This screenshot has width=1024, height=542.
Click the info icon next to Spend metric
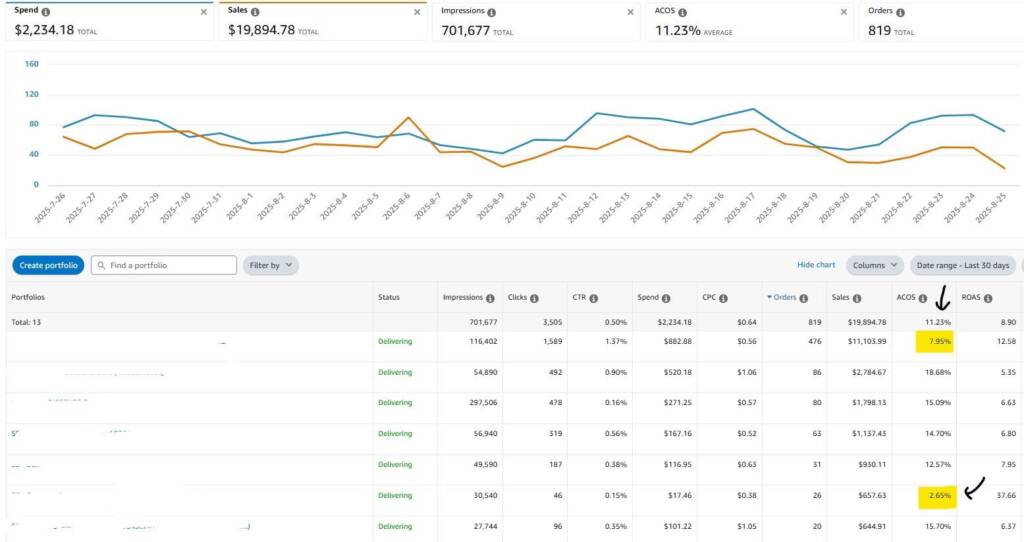(46, 12)
